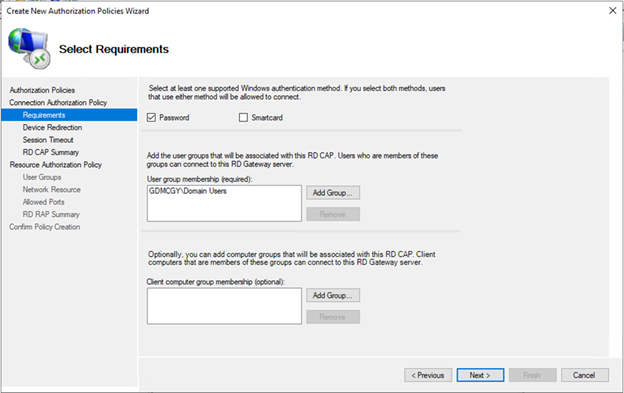Image resolution: width=624 pixels, height=393 pixels.
Task: Select Connection Authorization Policy heading
Action: 58,103
